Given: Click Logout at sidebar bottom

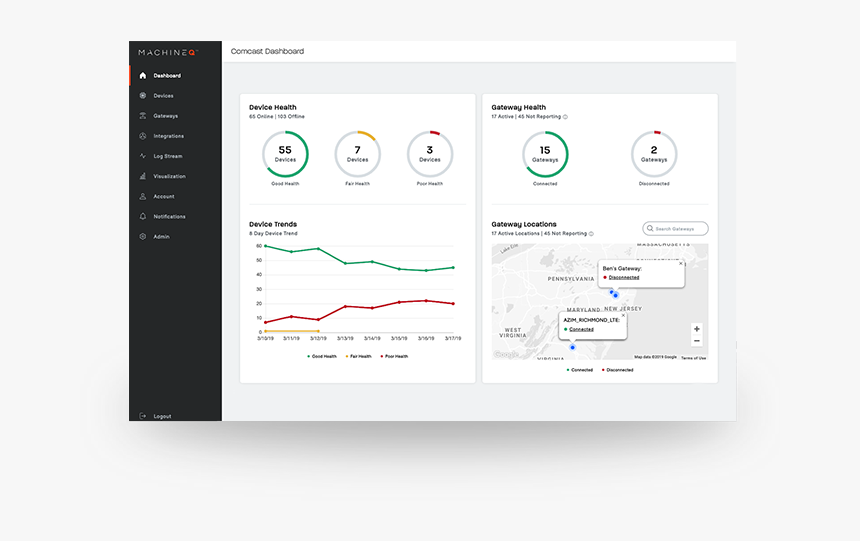Looking at the screenshot, I should pyautogui.click(x=161, y=416).
